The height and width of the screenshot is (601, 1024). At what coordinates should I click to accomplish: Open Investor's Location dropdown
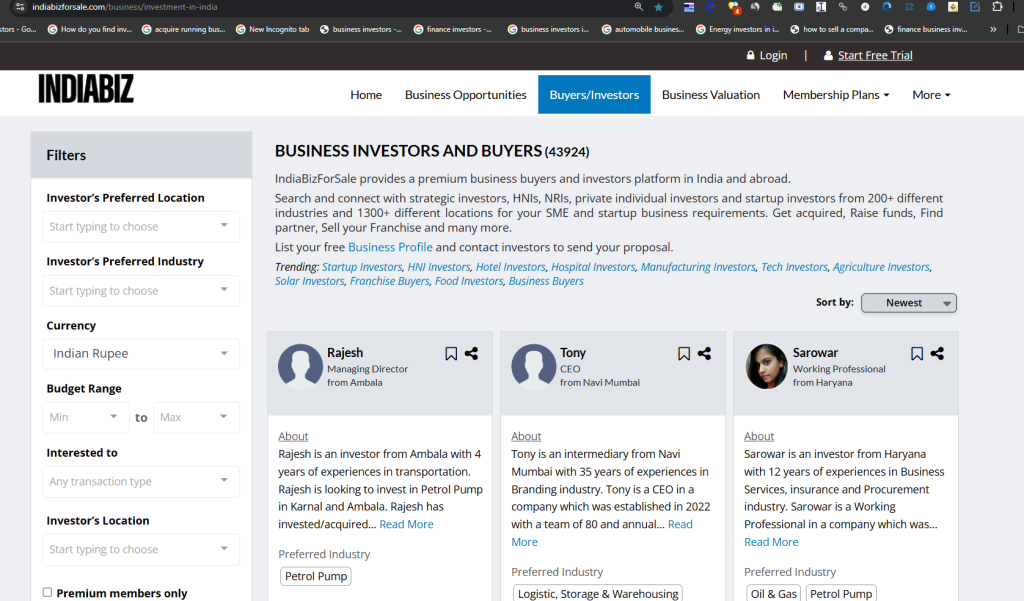(141, 549)
